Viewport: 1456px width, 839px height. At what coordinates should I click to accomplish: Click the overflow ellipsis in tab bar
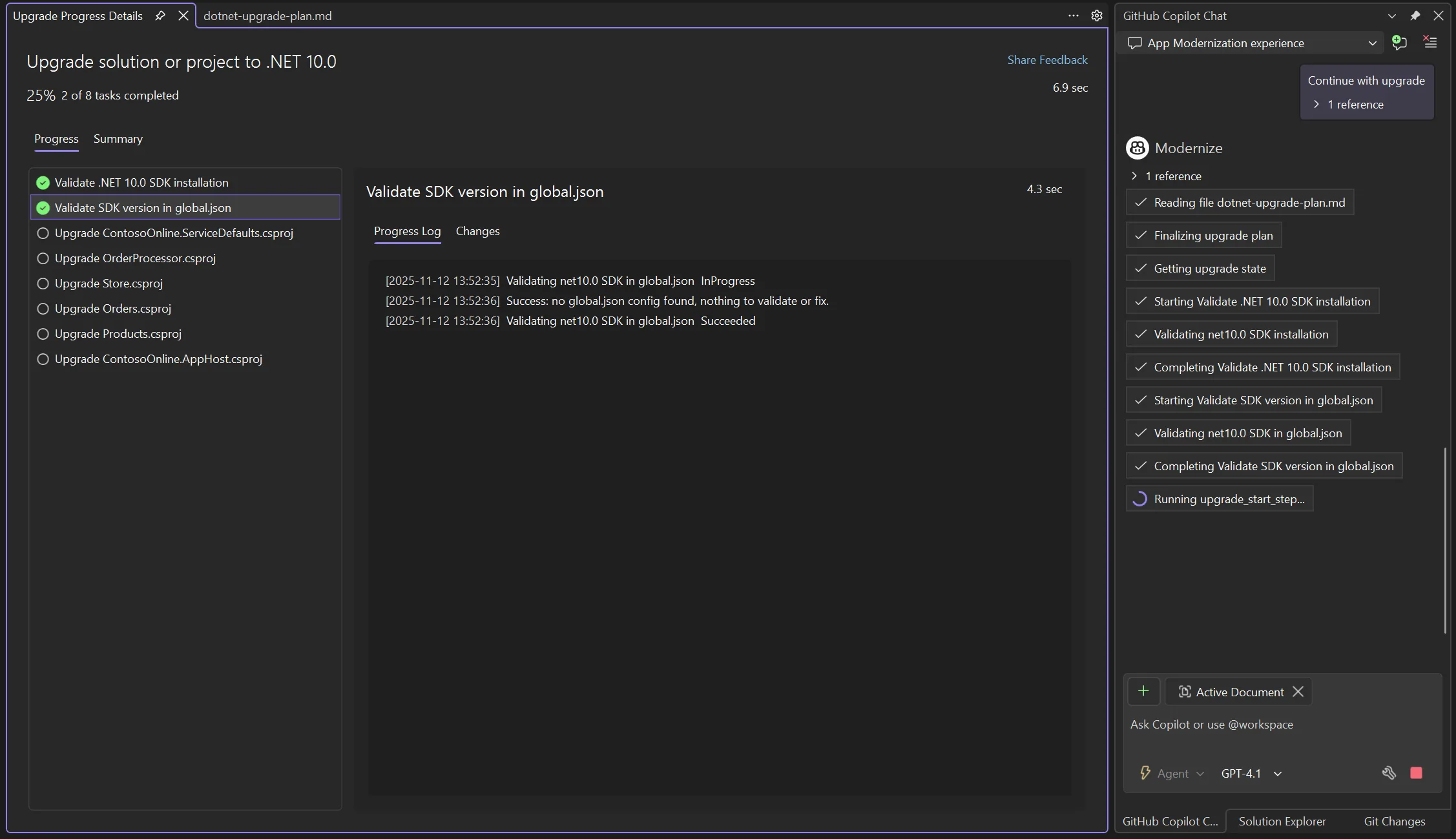pos(1073,16)
